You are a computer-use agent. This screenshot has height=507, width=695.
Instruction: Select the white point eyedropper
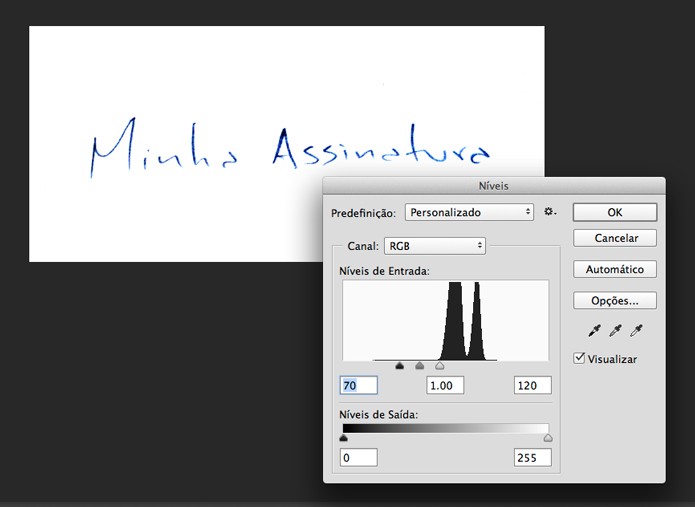point(636,331)
